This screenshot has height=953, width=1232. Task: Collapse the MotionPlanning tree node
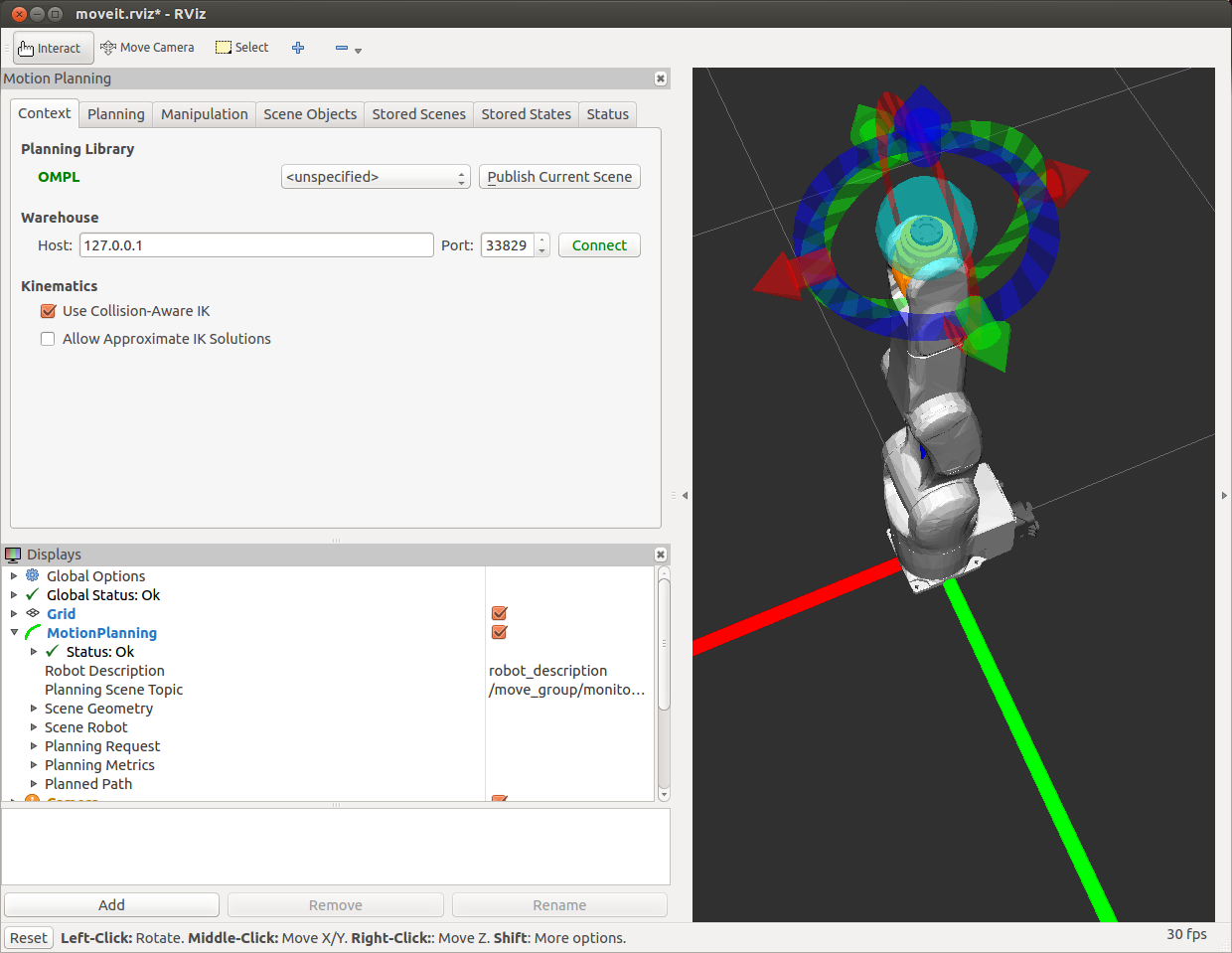[14, 633]
